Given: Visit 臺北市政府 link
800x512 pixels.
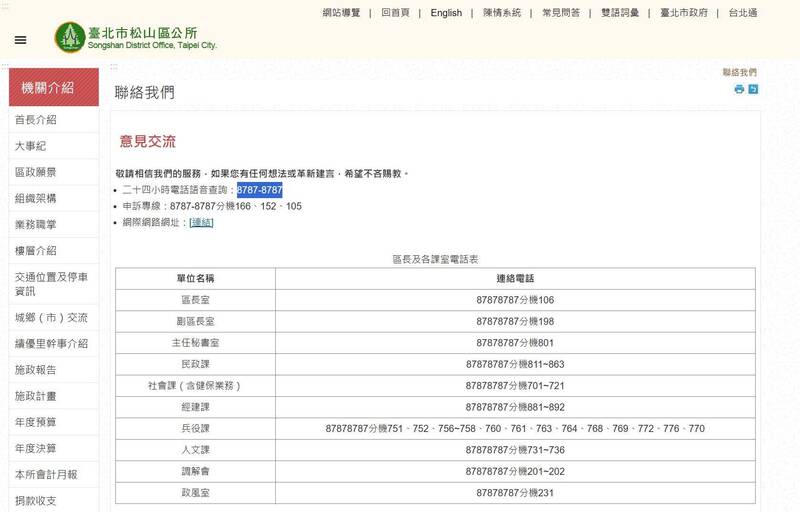Looking at the screenshot, I should [x=684, y=13].
